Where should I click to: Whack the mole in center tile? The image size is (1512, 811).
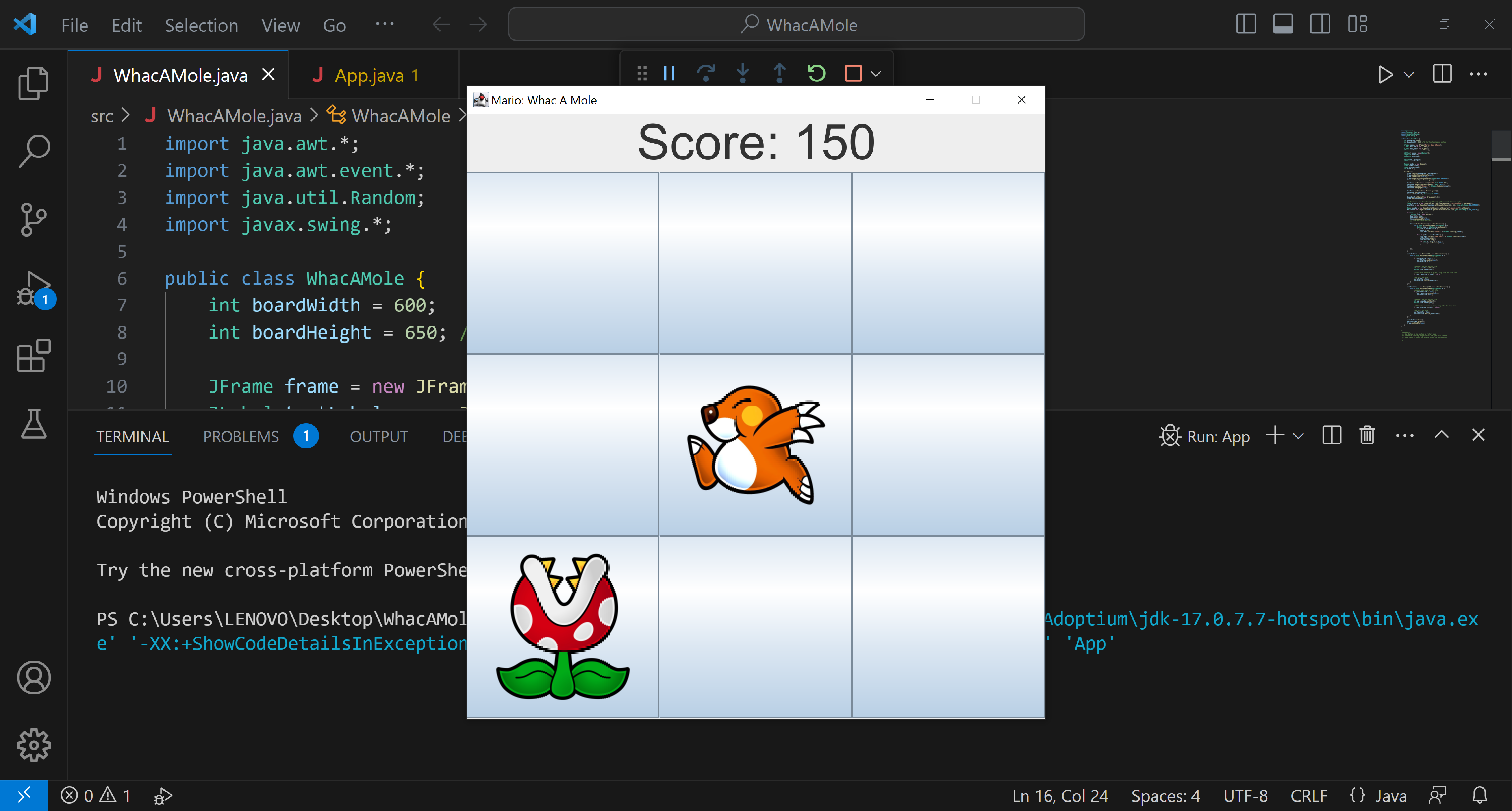click(756, 444)
